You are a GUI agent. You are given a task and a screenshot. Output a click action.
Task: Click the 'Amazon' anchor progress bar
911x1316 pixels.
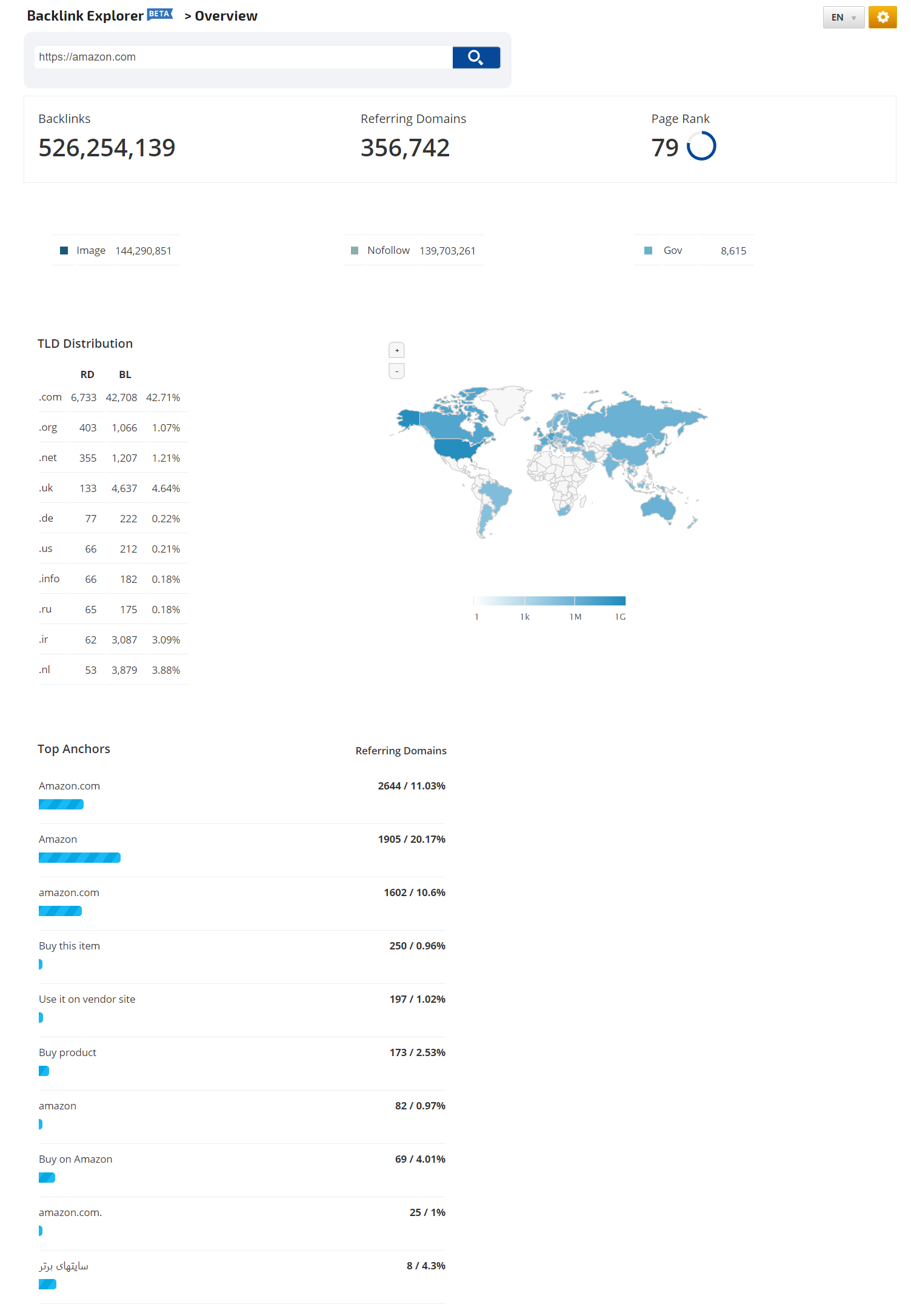pyautogui.click(x=79, y=857)
